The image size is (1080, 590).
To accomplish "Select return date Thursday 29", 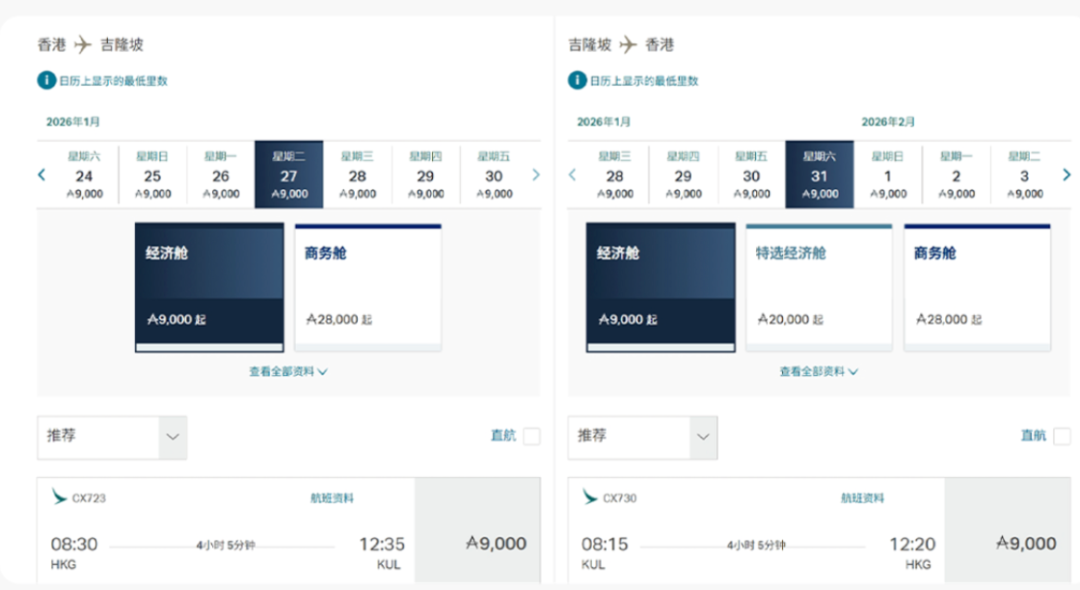I will (x=683, y=175).
